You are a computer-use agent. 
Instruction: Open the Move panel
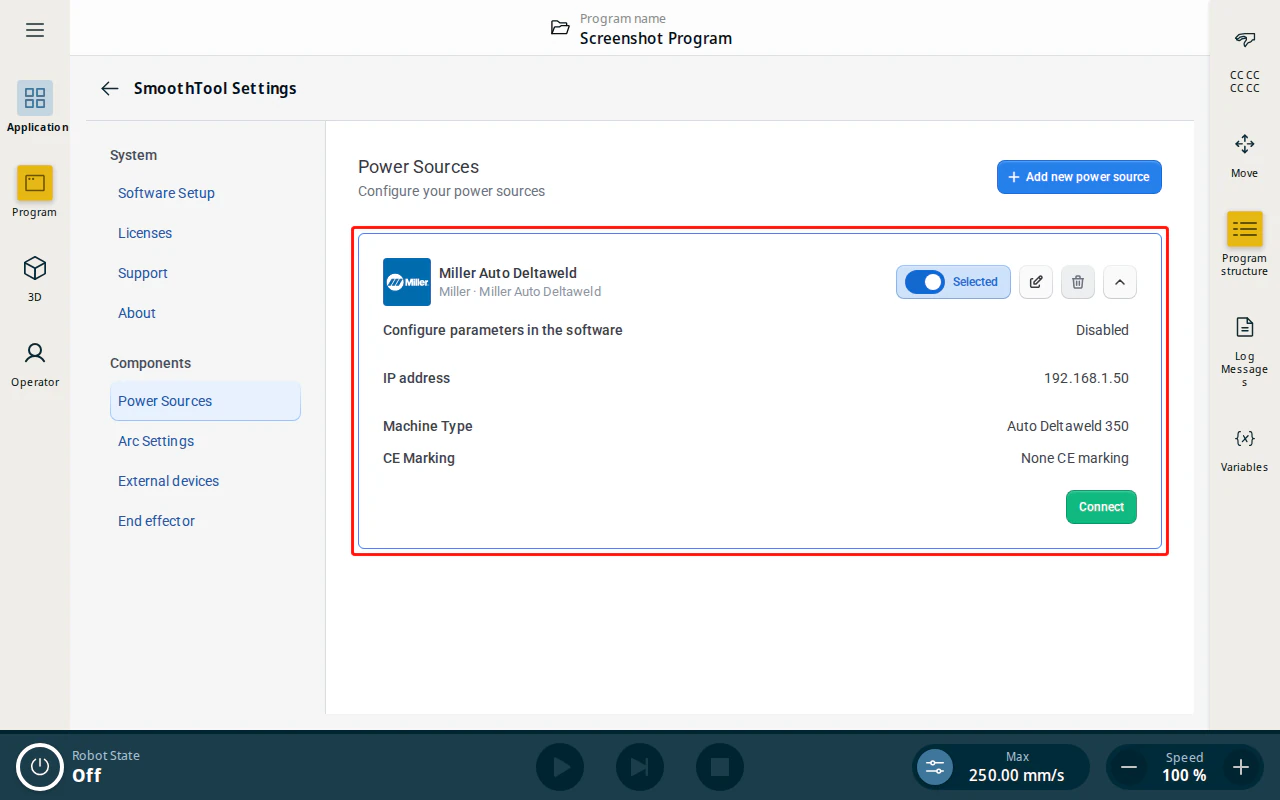tap(1245, 156)
